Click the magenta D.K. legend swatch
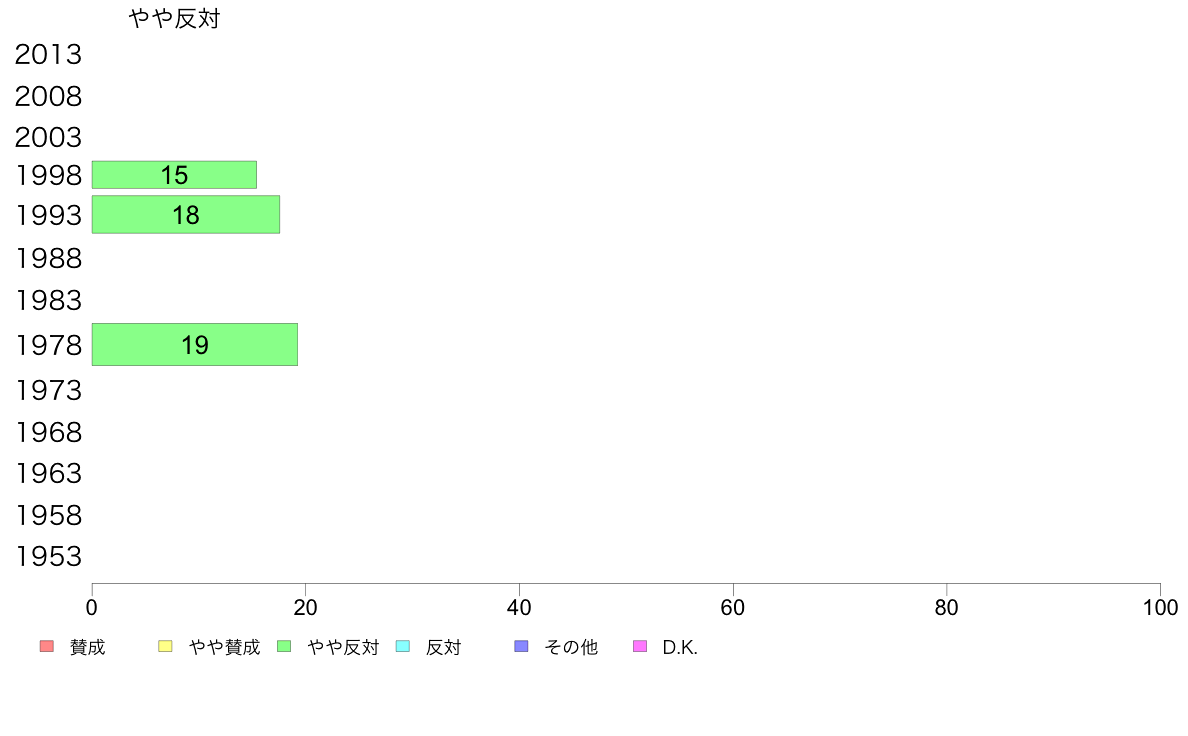Image resolution: width=1188 pixels, height=736 pixels. pos(640,646)
